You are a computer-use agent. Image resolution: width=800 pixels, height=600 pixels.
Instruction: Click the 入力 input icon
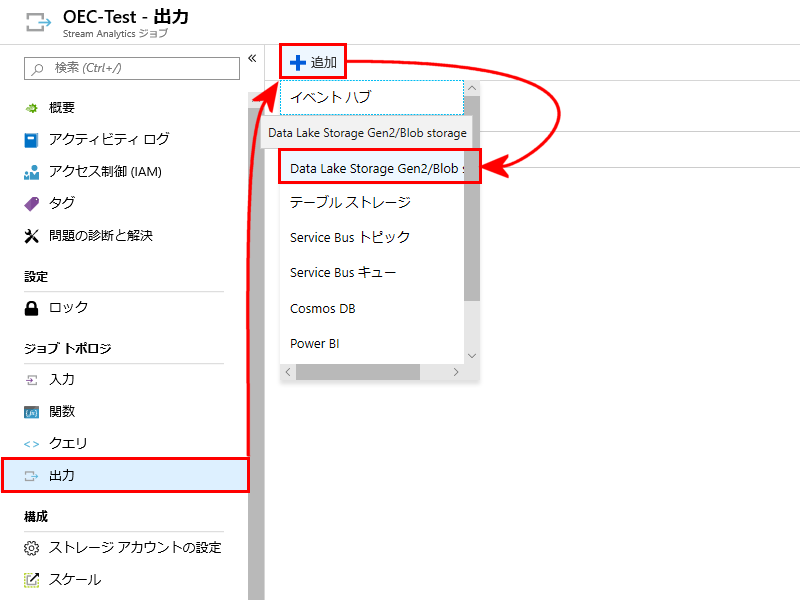32,380
